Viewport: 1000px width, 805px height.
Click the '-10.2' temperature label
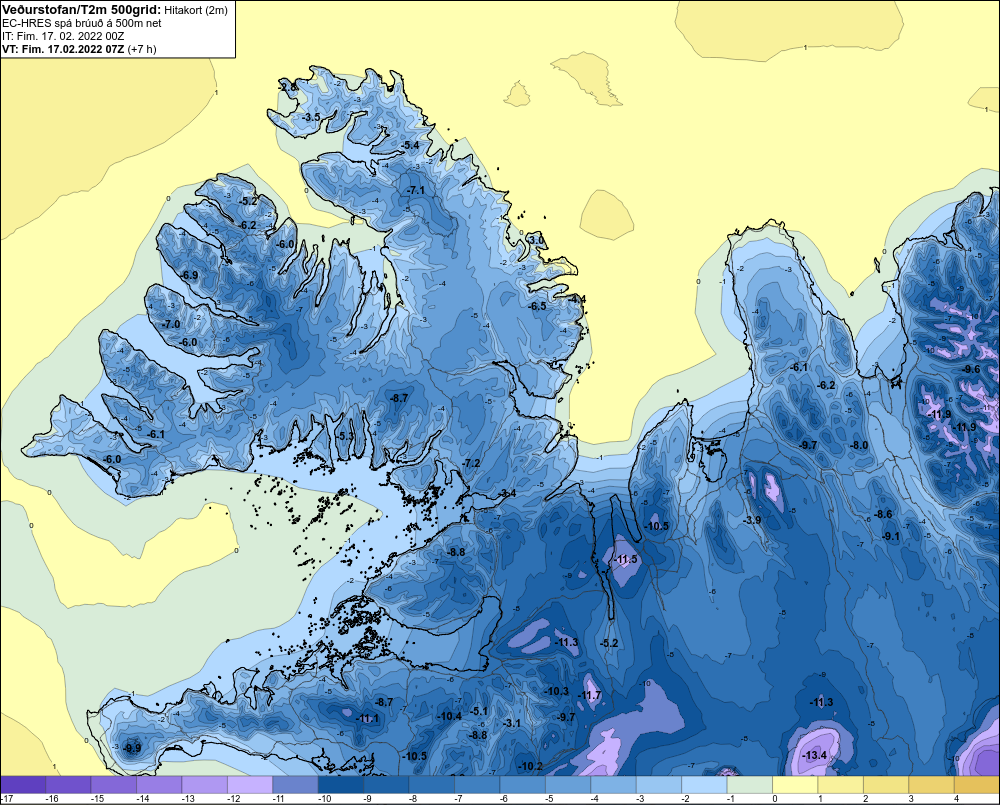tap(529, 766)
